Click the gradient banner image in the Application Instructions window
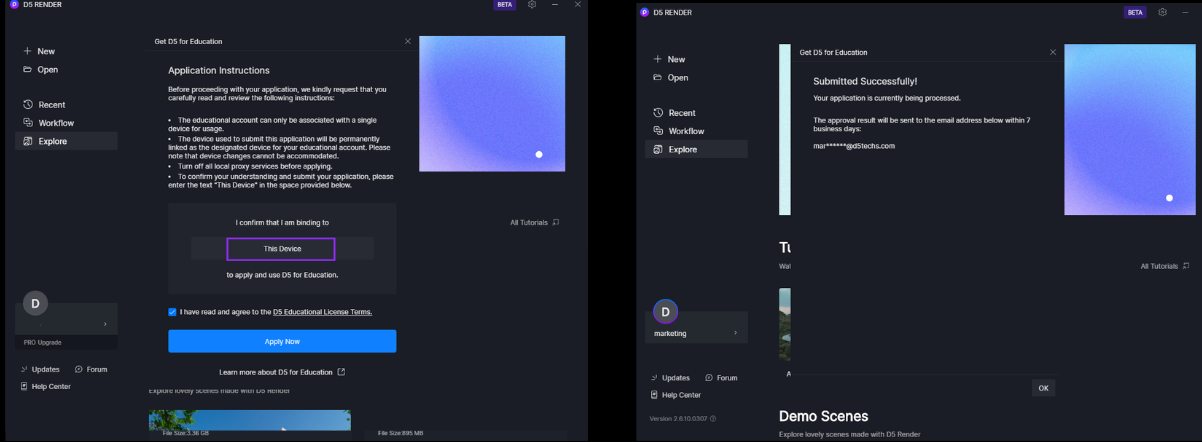 click(x=492, y=104)
